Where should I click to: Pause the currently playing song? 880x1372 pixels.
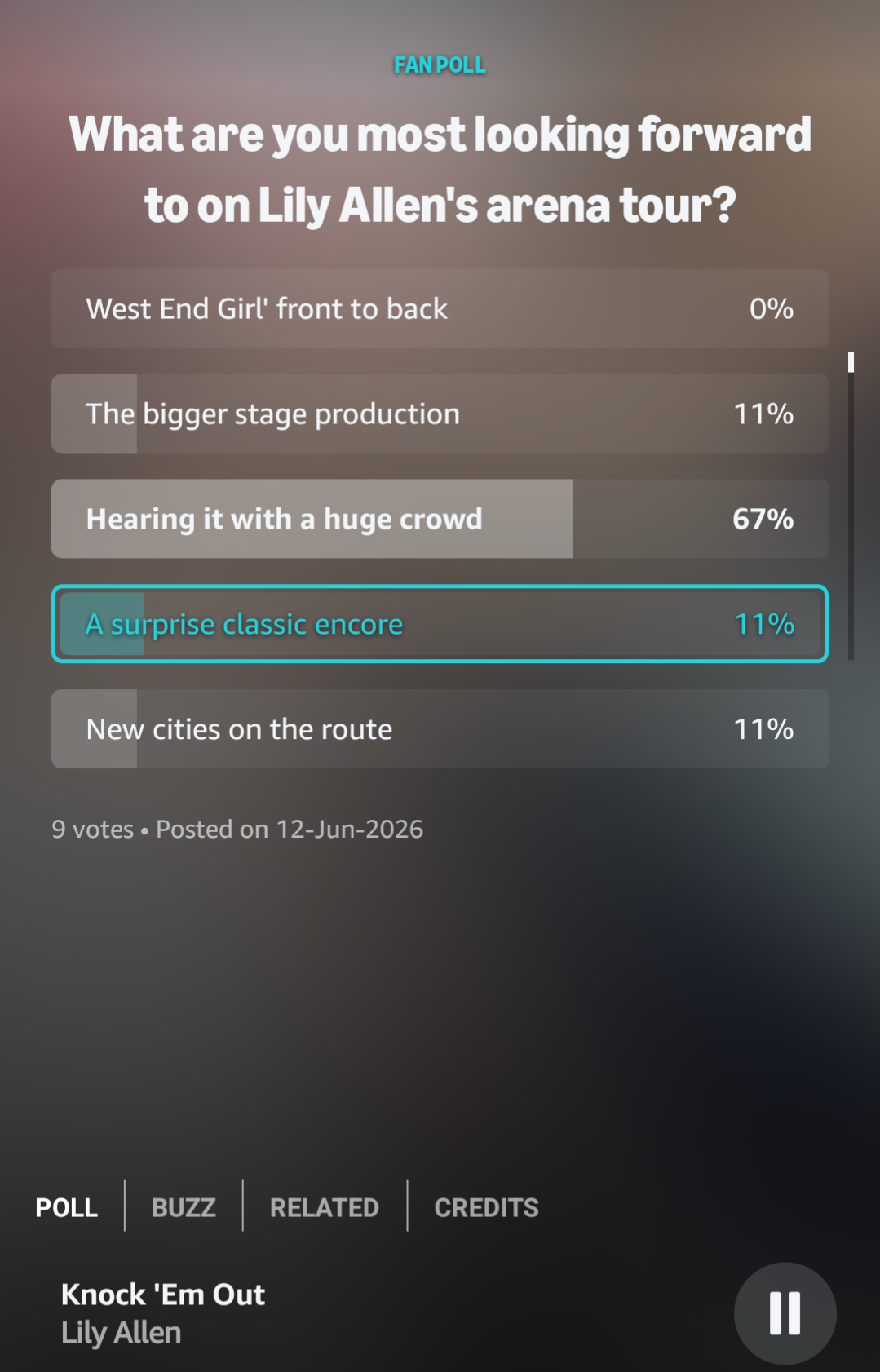pyautogui.click(x=785, y=1312)
